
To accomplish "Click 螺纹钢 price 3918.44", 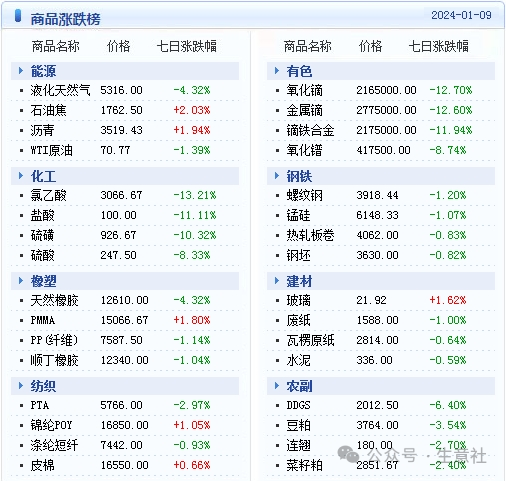I will pyautogui.click(x=377, y=195).
